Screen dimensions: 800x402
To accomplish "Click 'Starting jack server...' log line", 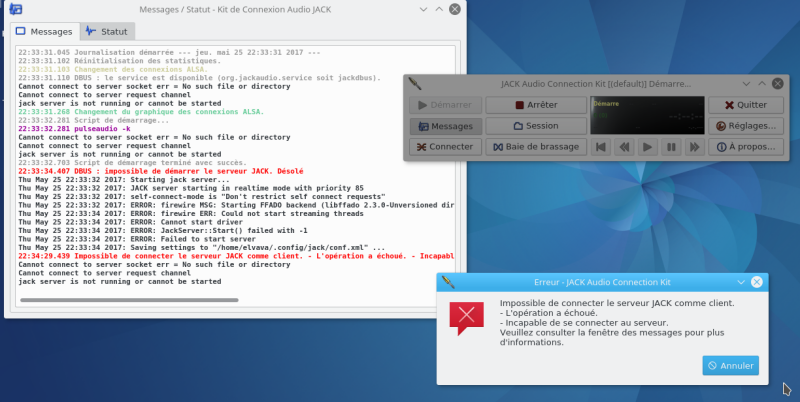I will (x=124, y=180).
